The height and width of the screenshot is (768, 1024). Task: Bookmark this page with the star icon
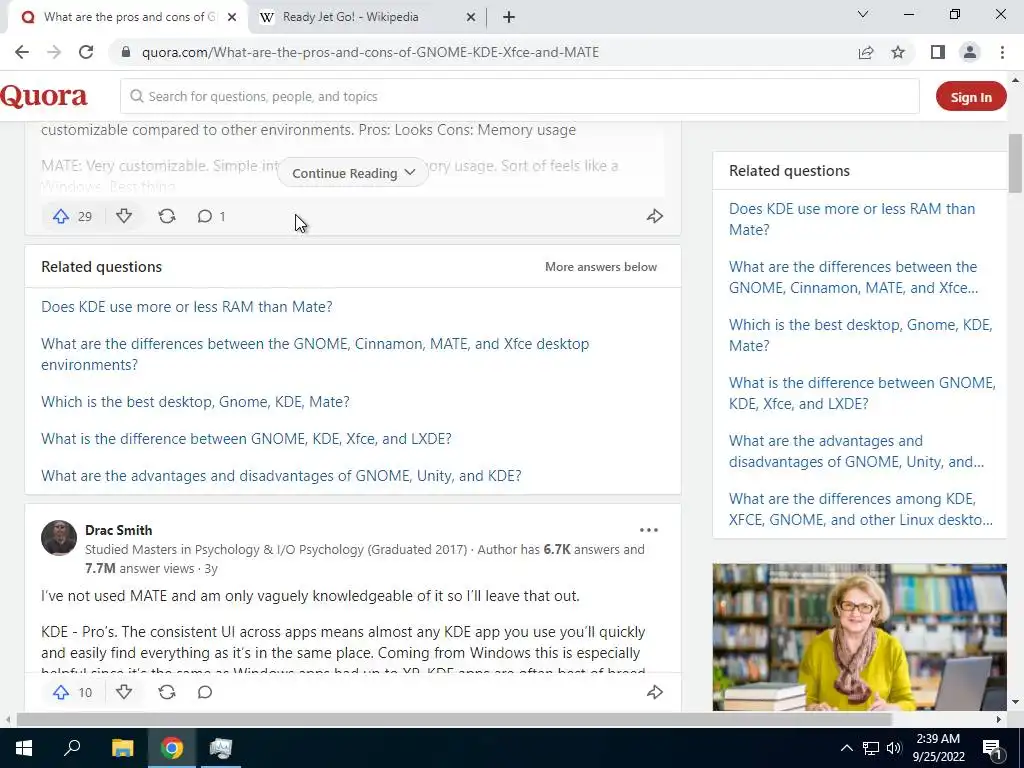898,52
